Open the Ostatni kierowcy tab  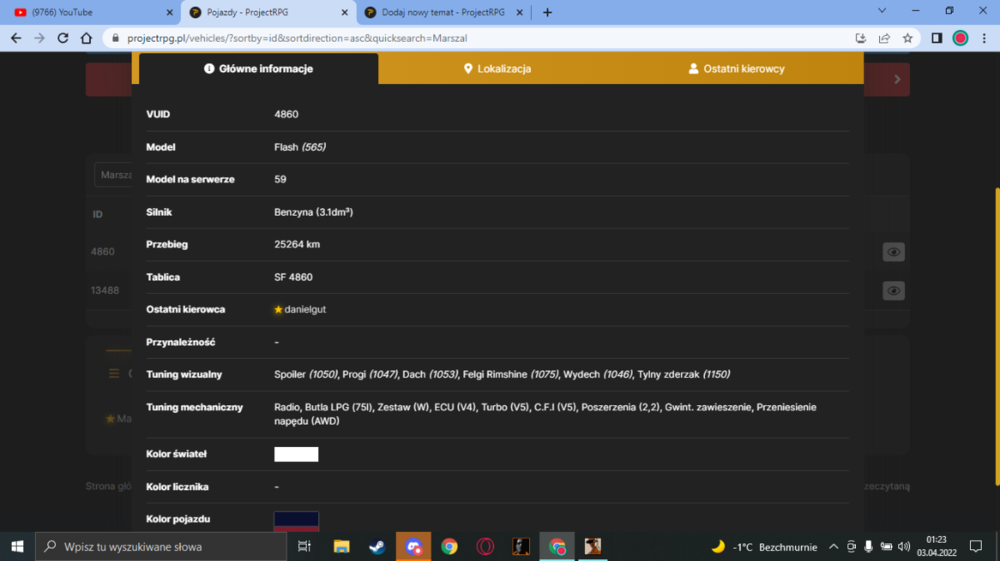click(x=737, y=68)
